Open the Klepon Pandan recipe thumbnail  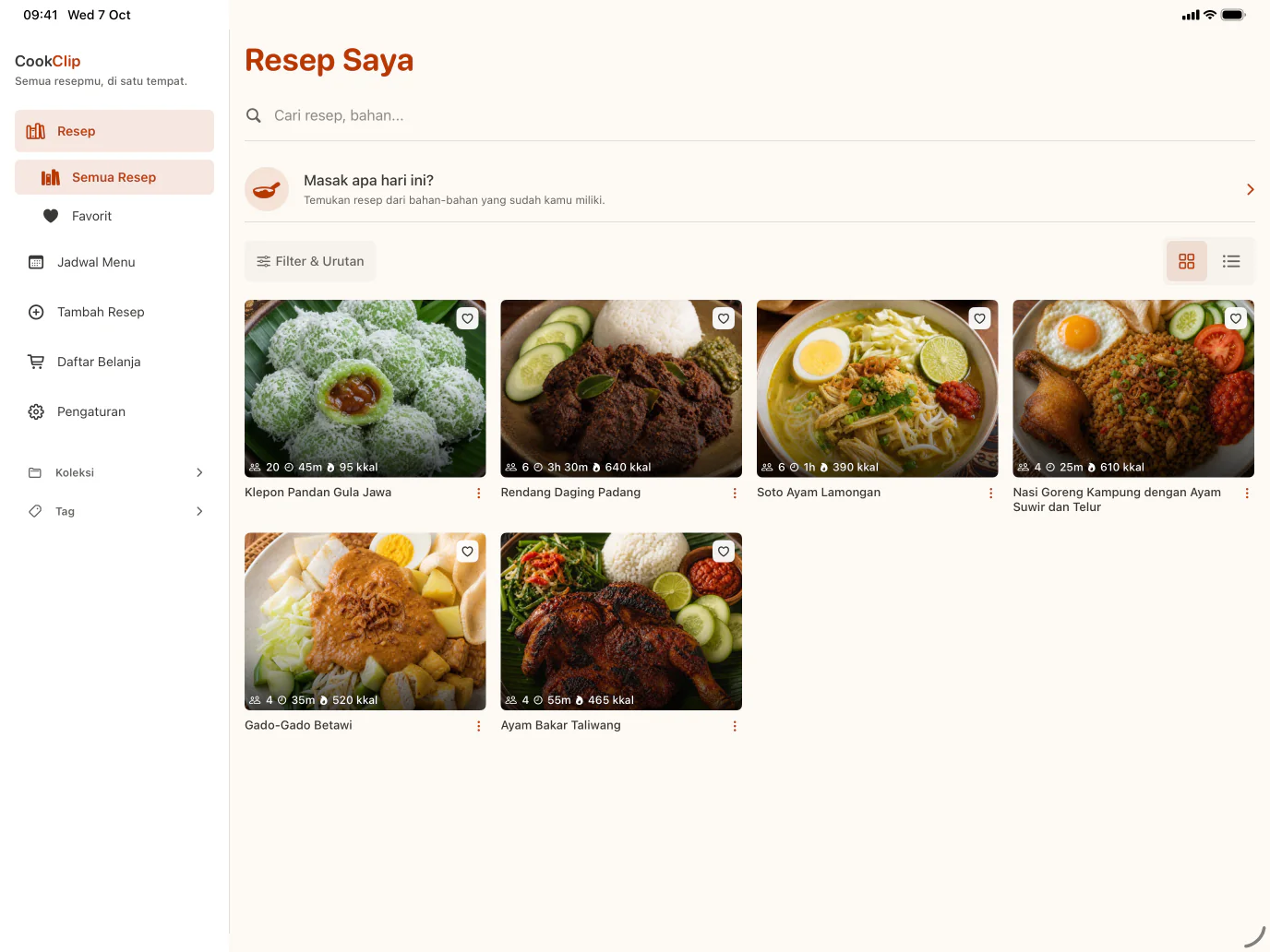(365, 388)
